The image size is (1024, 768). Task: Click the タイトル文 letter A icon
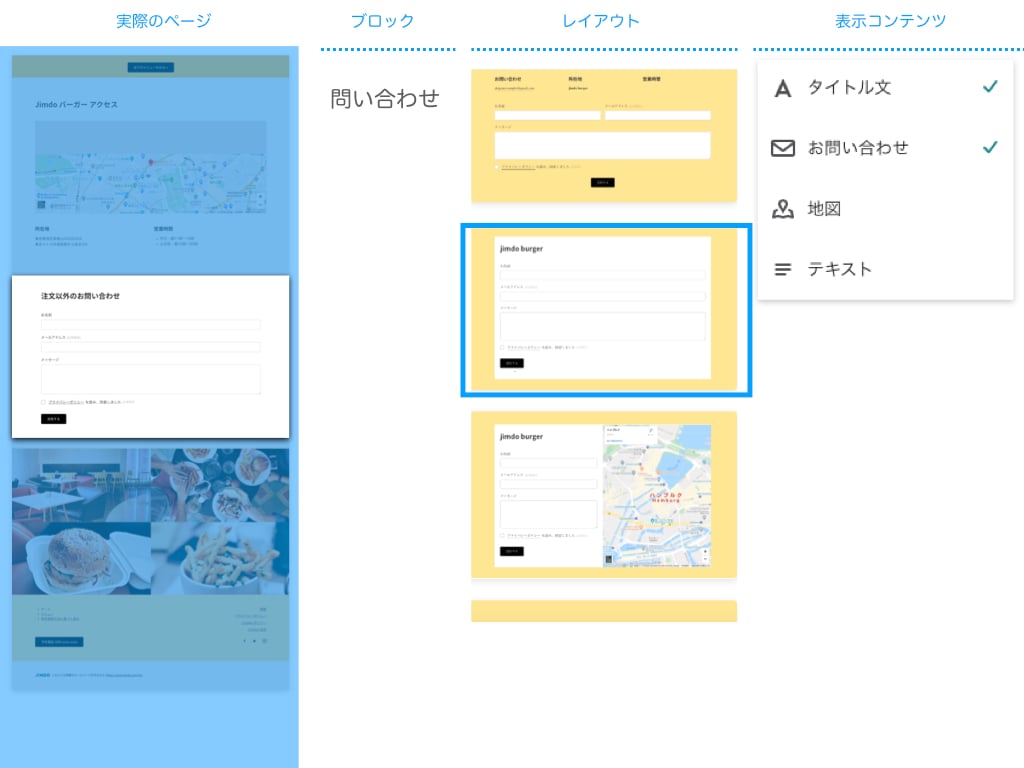coord(783,88)
